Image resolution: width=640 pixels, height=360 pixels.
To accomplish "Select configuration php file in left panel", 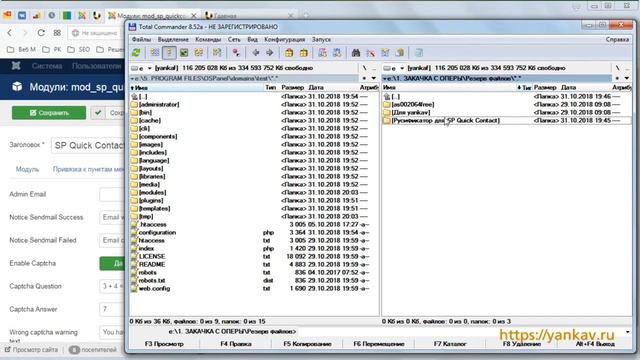I will tap(157, 232).
